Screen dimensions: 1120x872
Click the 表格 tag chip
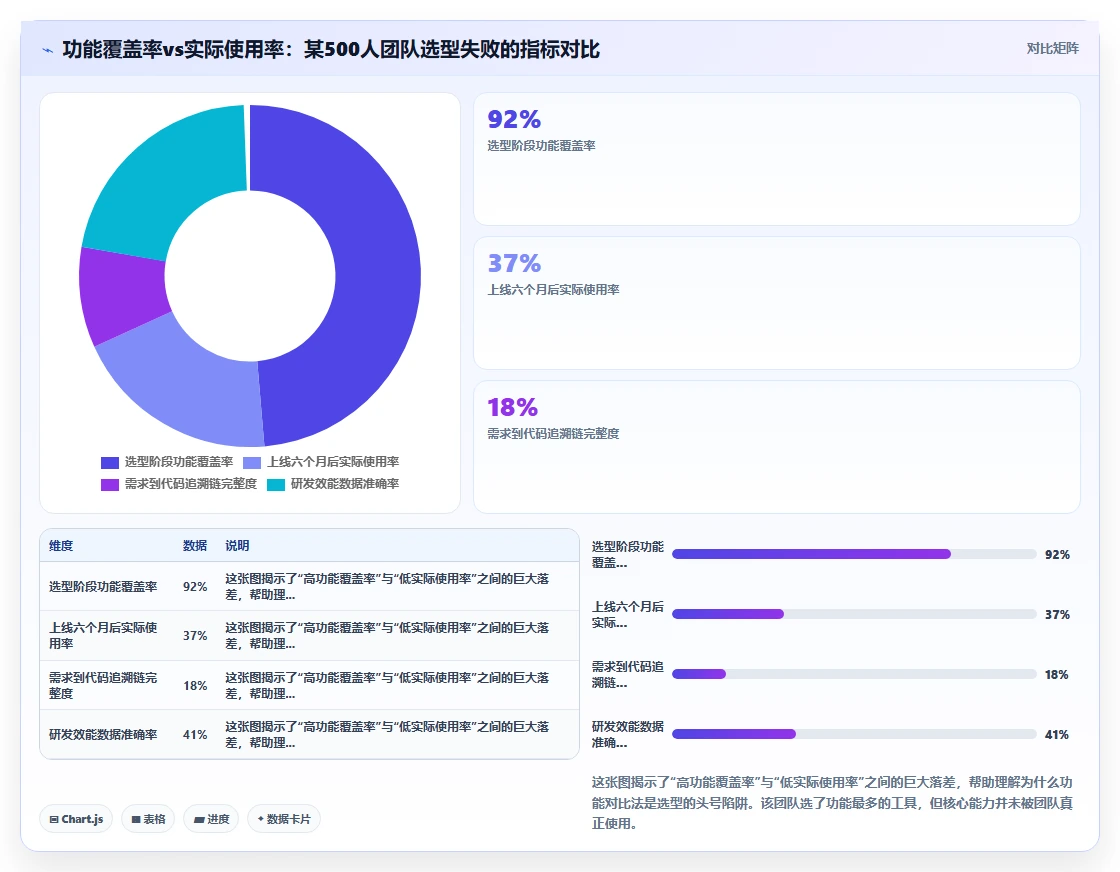tap(148, 819)
